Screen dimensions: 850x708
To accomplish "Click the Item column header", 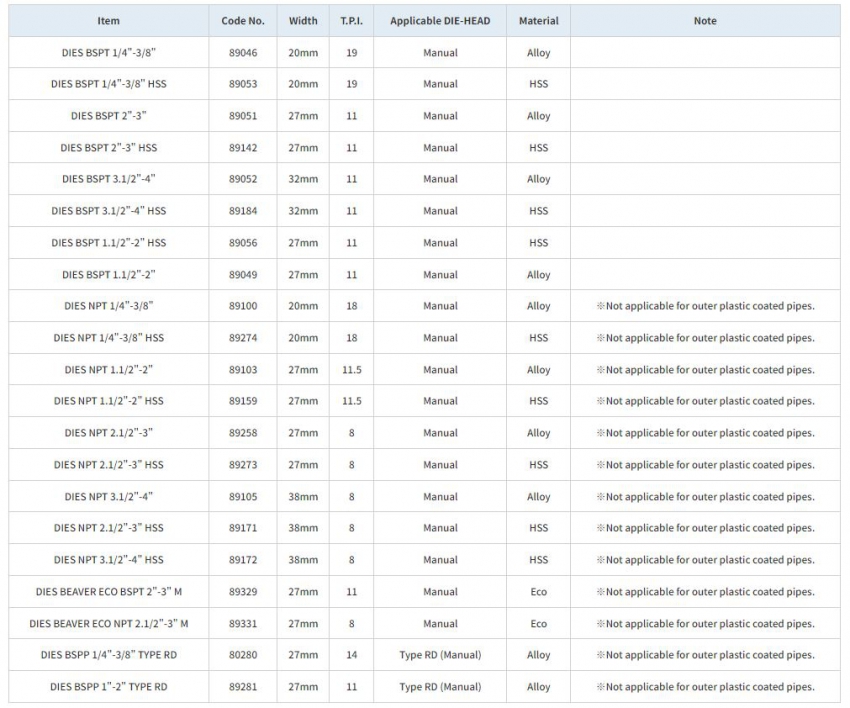I will click(109, 21).
